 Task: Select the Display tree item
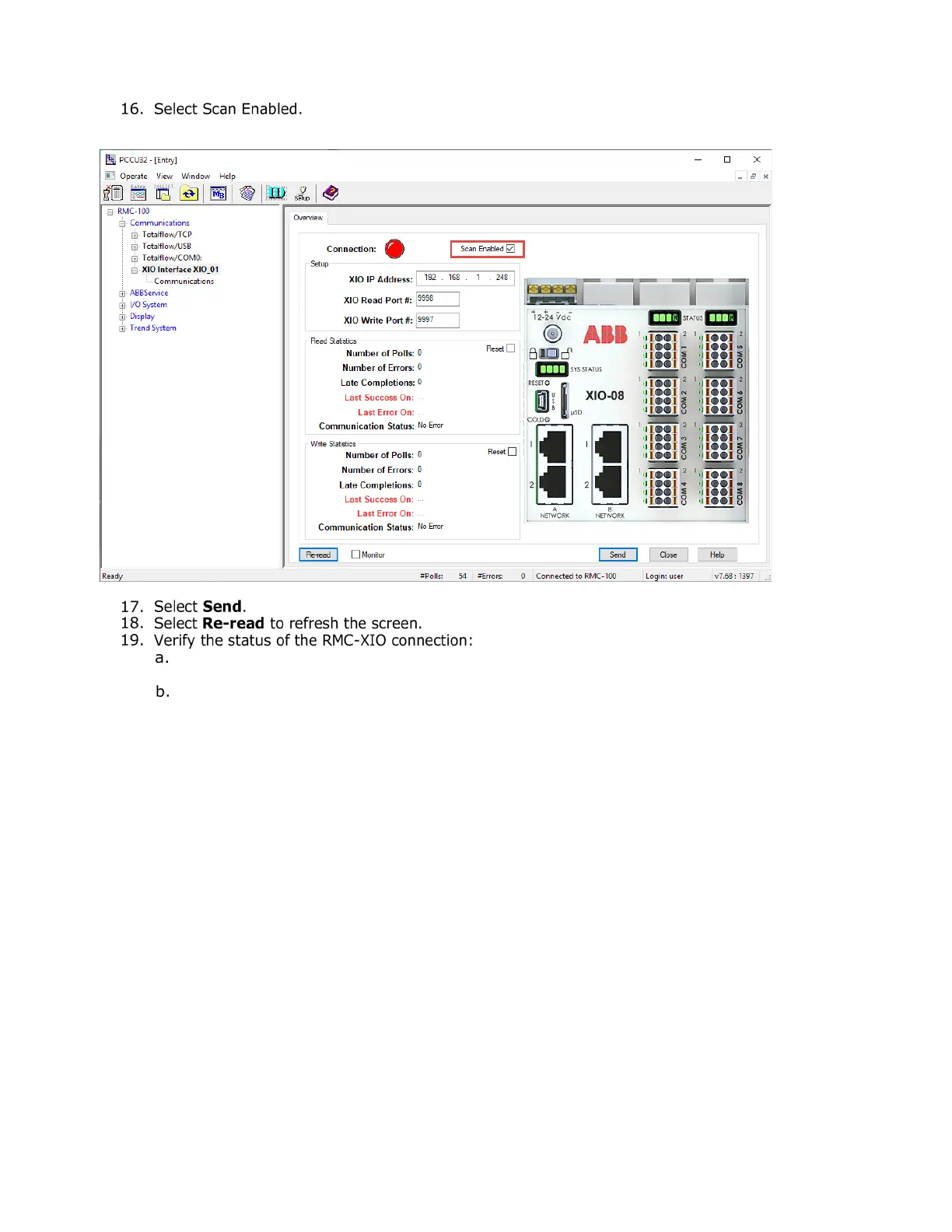click(x=142, y=317)
